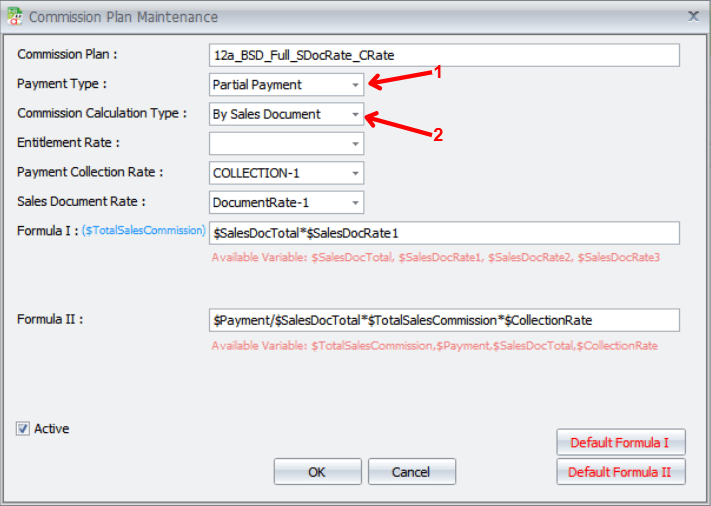
Task: Click the Default Formula I button
Action: point(621,442)
